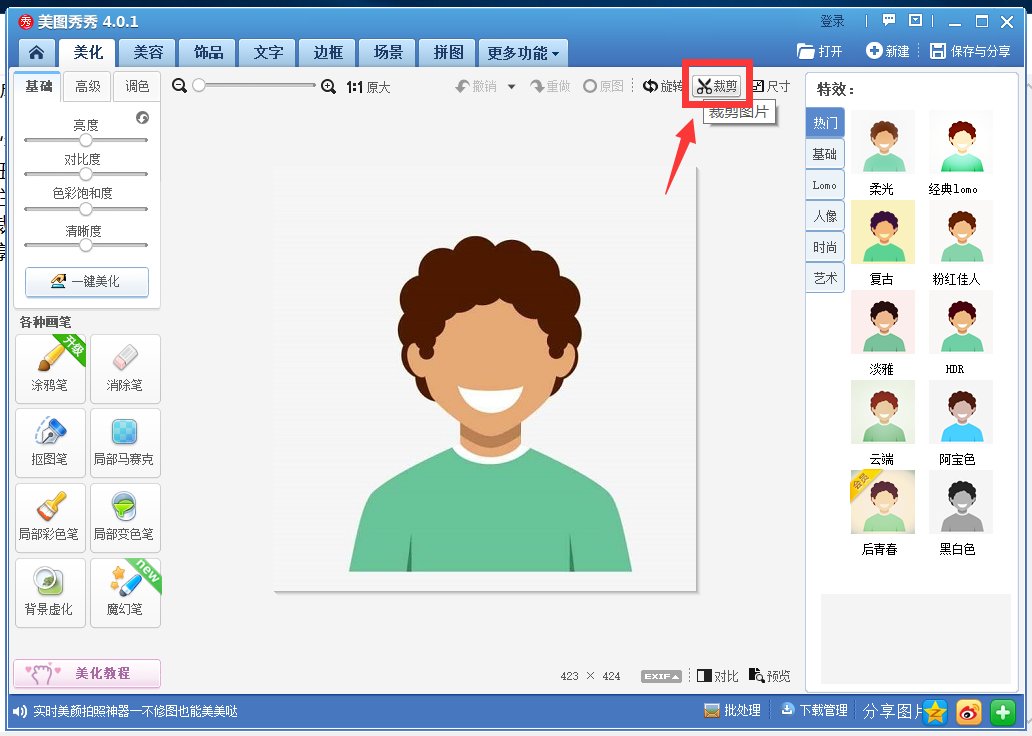This screenshot has width=1032, height=736.
Task: Click the 打开 open file button
Action: [x=819, y=51]
